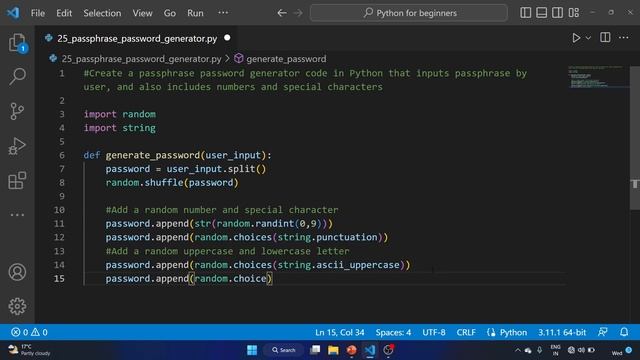
Task: Change the CRLF line ending setting
Action: [466, 332]
